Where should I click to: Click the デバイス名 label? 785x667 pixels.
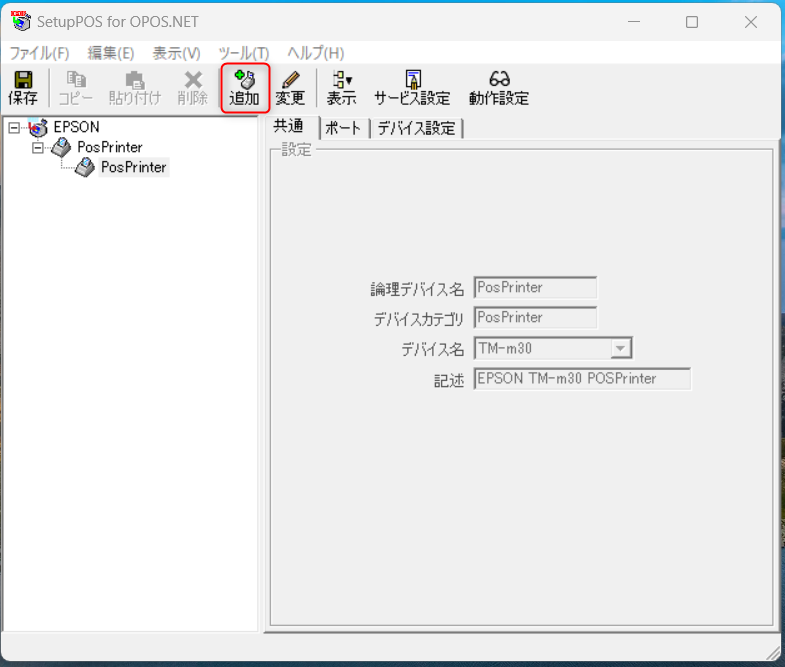pos(433,349)
